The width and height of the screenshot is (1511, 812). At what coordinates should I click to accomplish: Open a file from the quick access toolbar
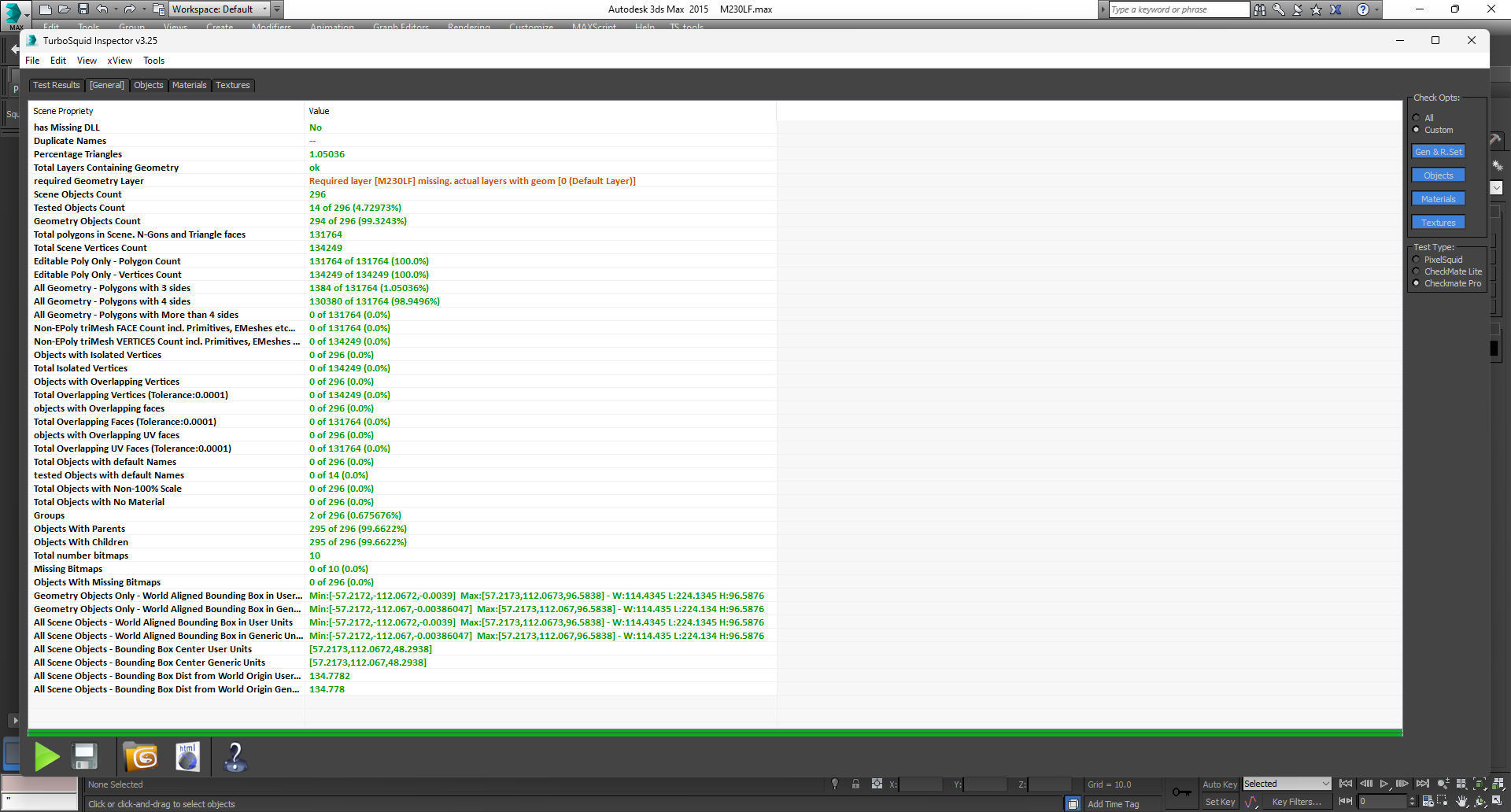point(64,9)
